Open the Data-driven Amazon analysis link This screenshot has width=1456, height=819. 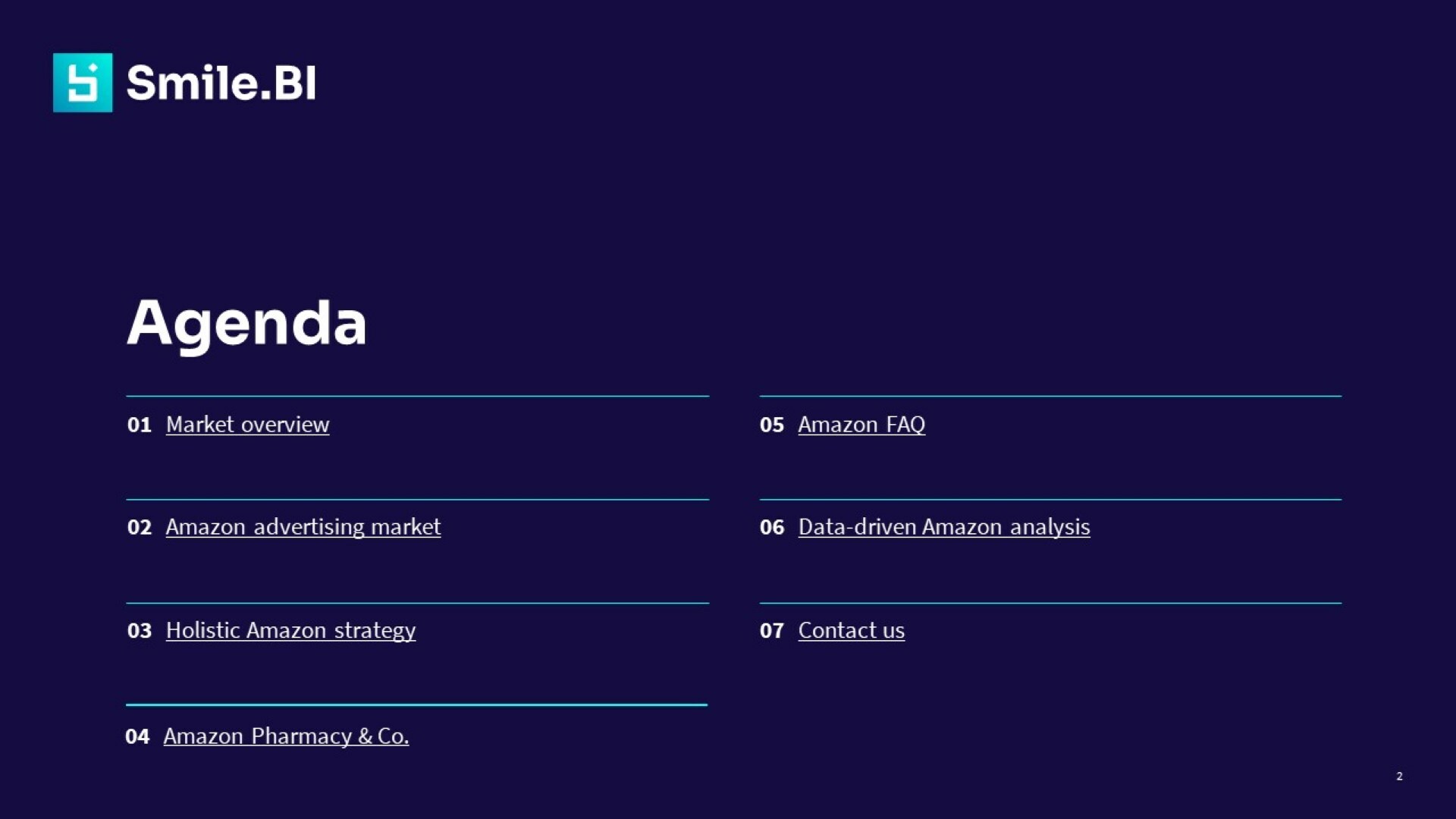(x=944, y=527)
